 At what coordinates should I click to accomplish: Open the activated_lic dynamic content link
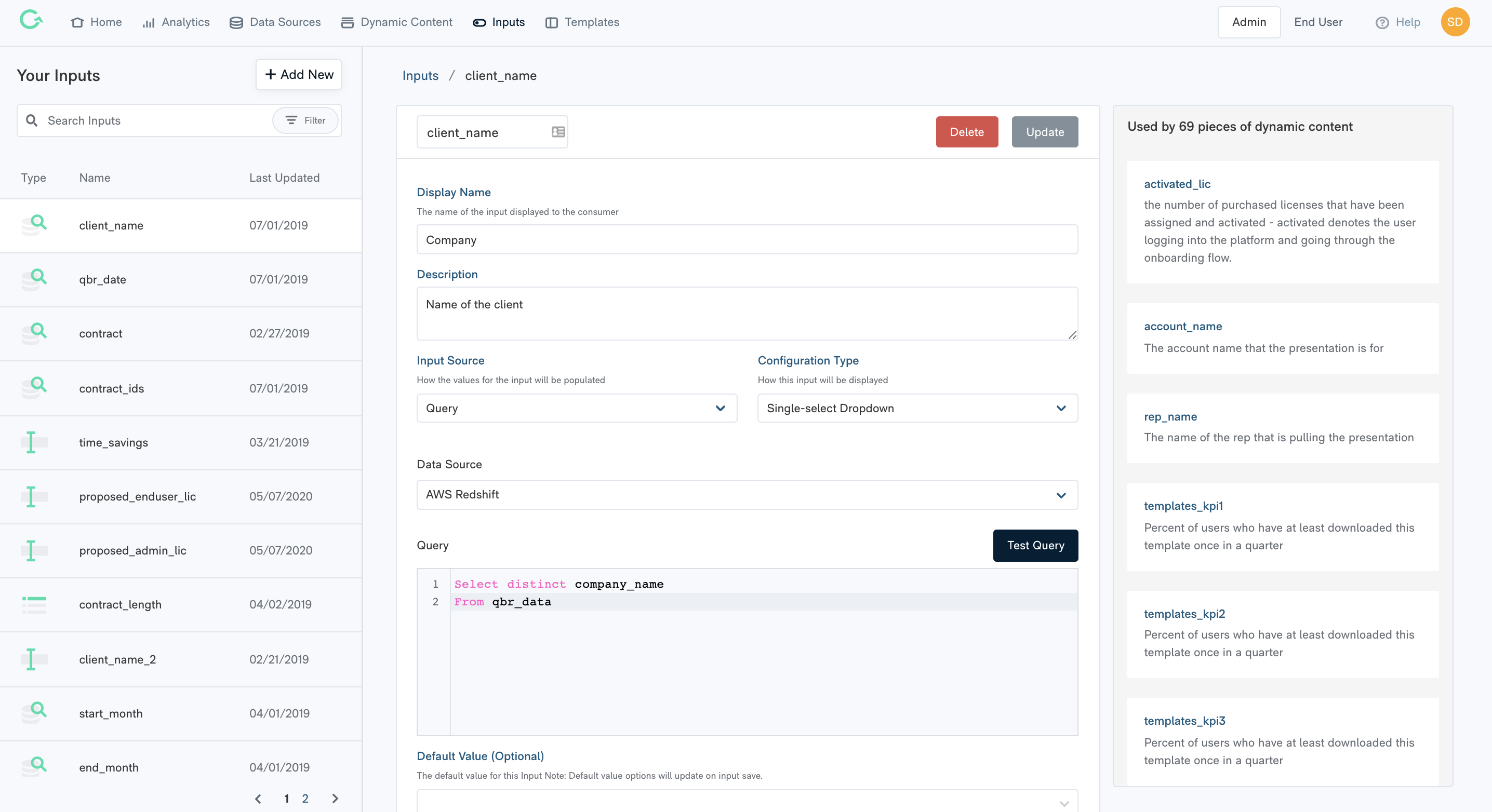click(1177, 184)
